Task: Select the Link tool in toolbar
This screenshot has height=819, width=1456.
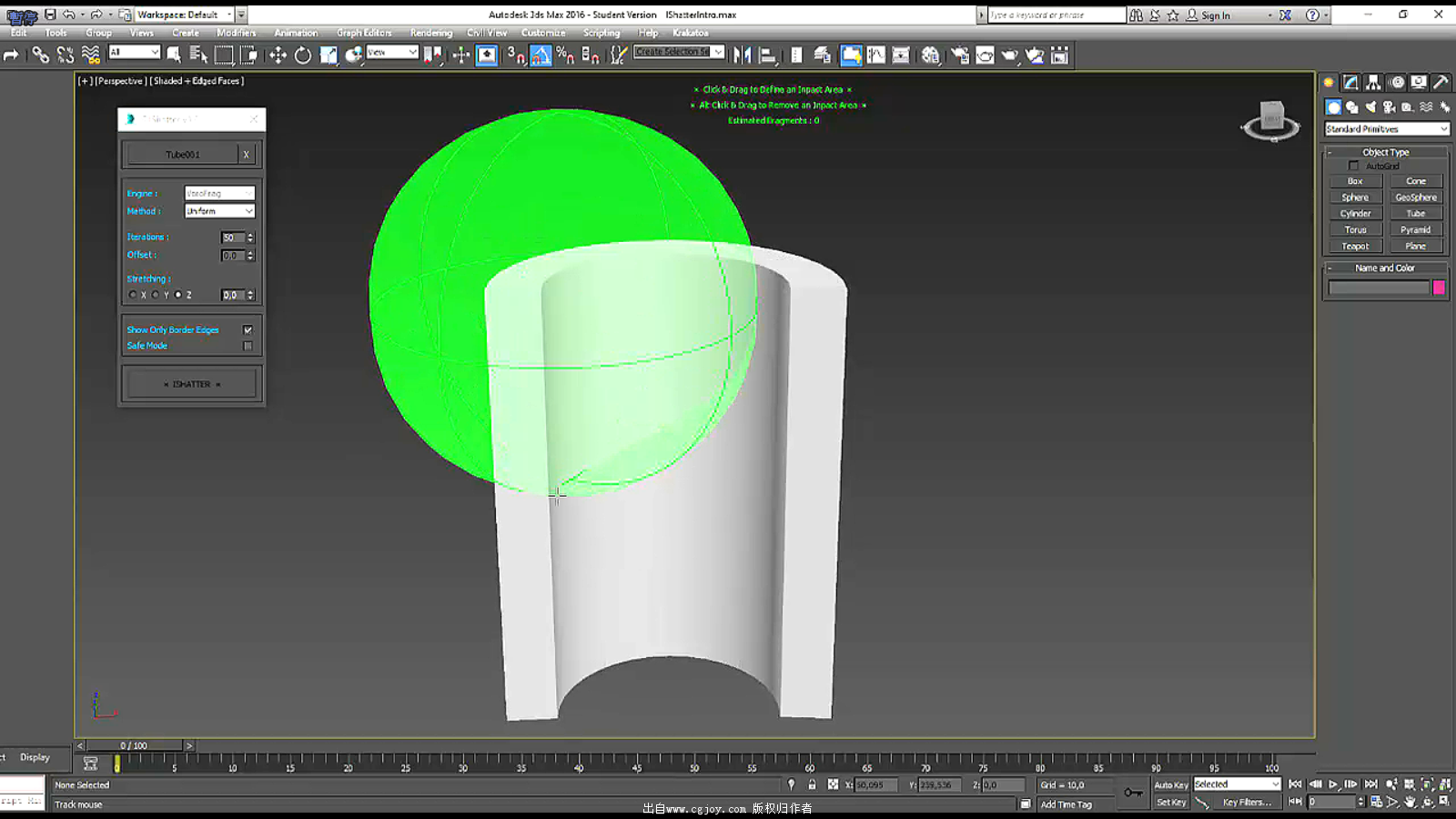Action: point(40,56)
